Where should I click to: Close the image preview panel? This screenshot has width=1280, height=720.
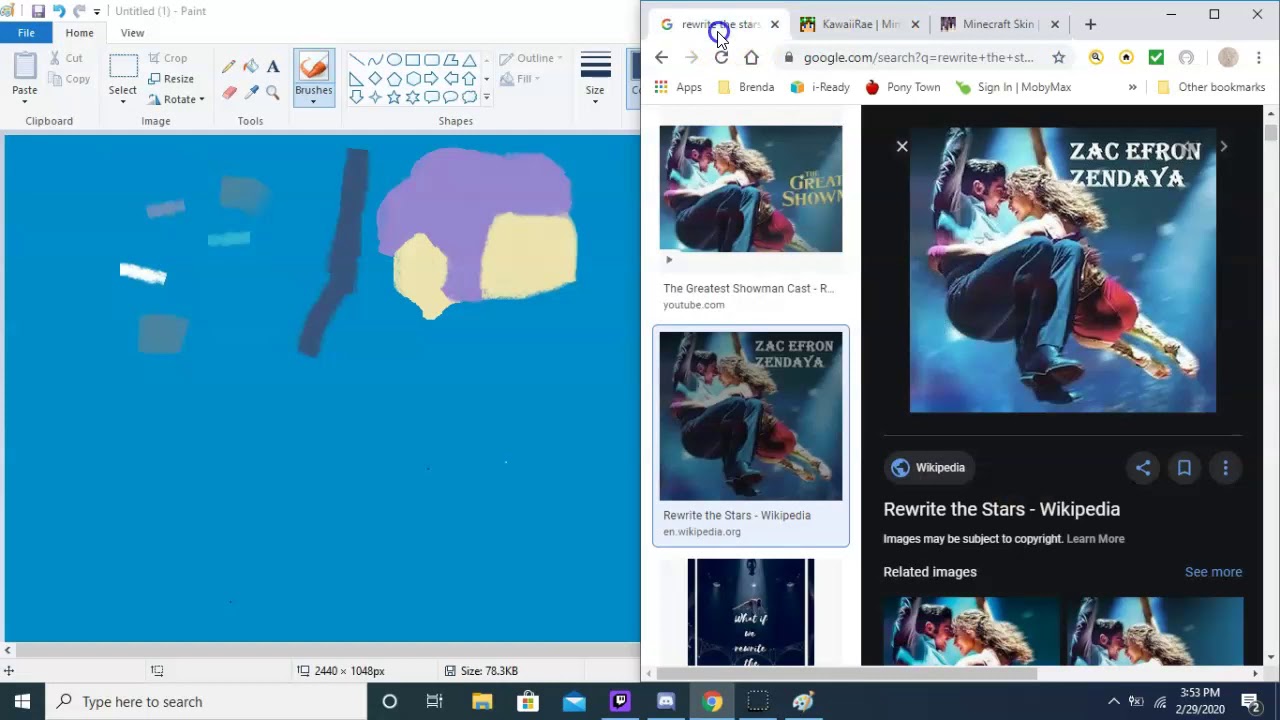click(x=902, y=146)
